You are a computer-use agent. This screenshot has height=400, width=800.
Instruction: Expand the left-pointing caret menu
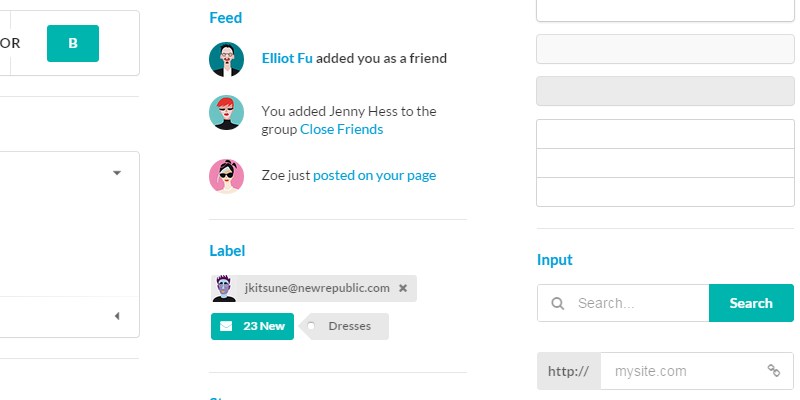pos(117,316)
